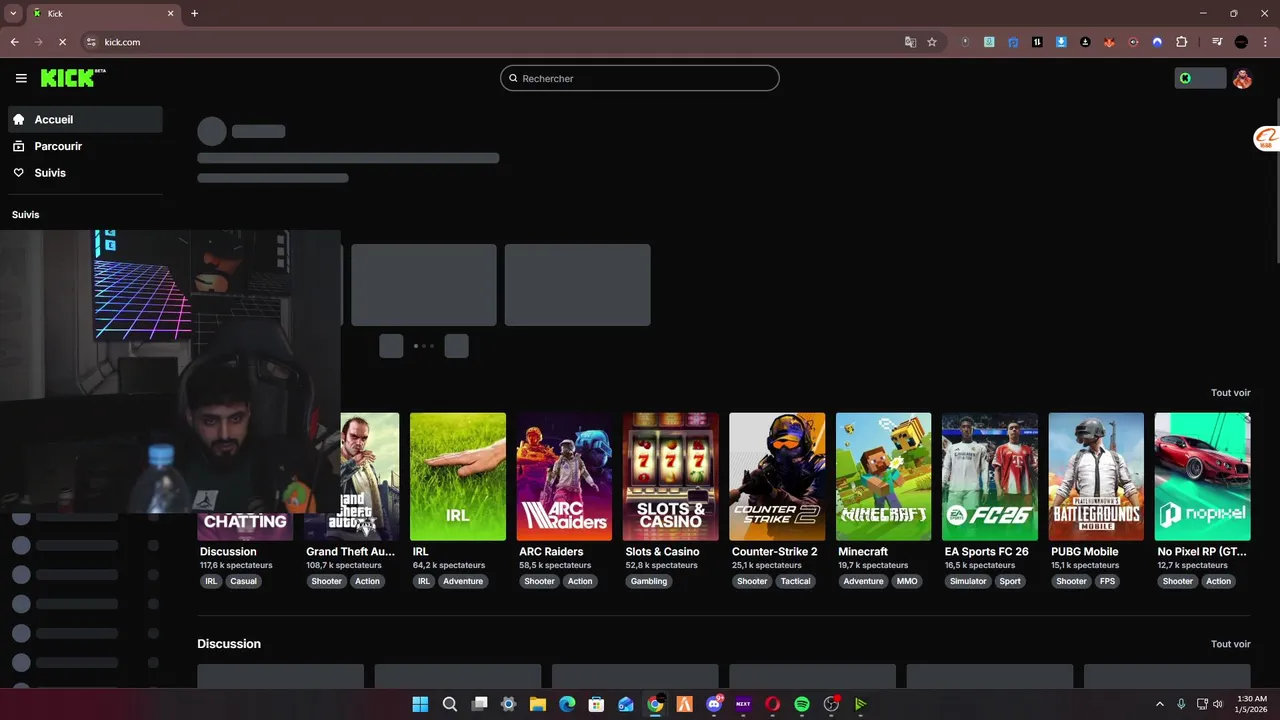Viewport: 1280px width, 720px height.
Task: Select the Simulator tag under EA Sports FC 26
Action: click(x=968, y=581)
